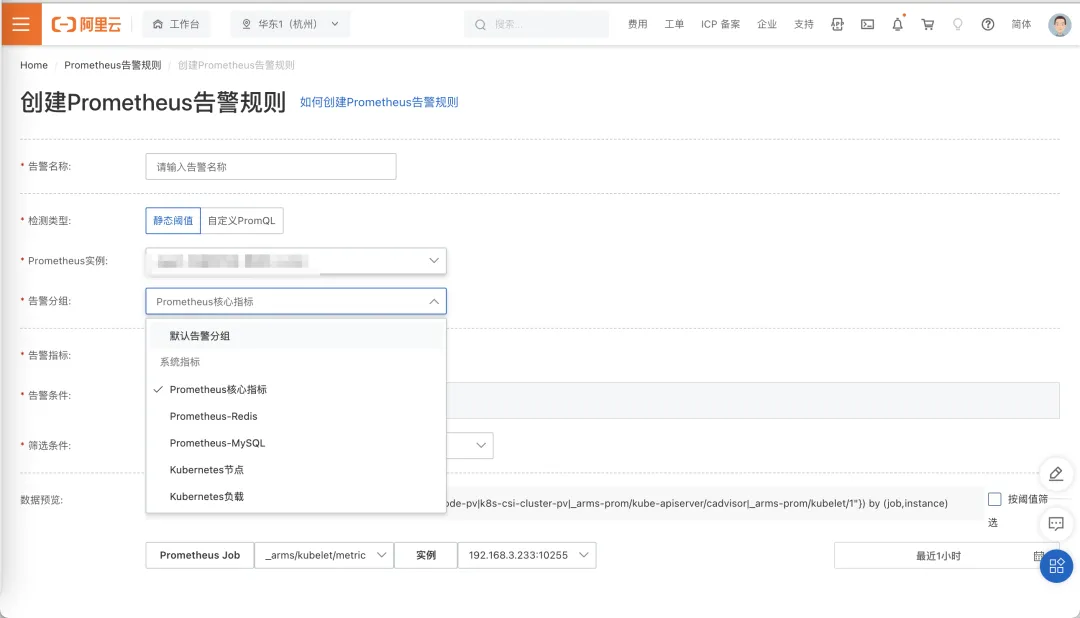Expand the Prometheus实例 dropdown

(296, 260)
